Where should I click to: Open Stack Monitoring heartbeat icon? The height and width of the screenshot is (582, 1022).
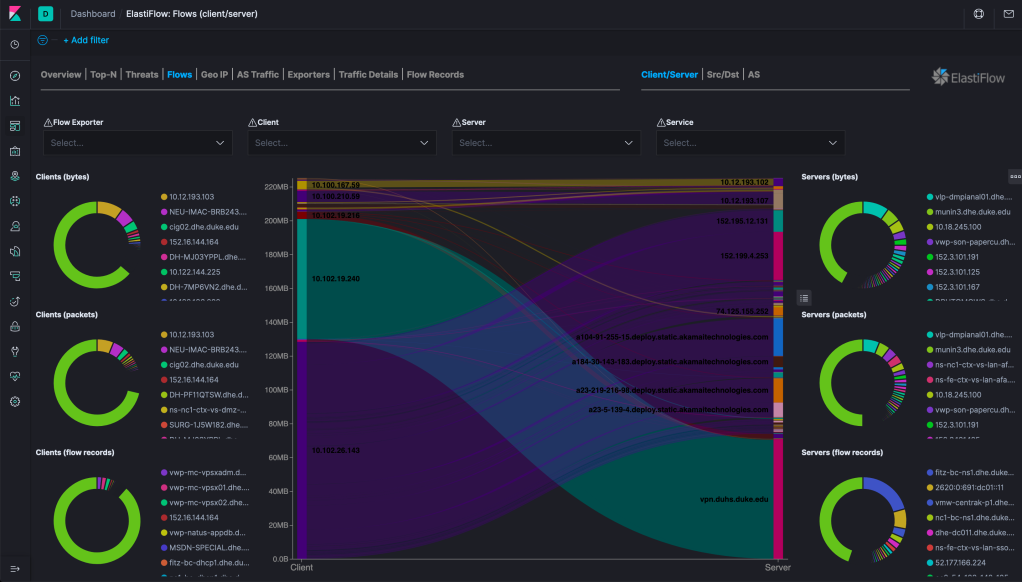[x=15, y=377]
